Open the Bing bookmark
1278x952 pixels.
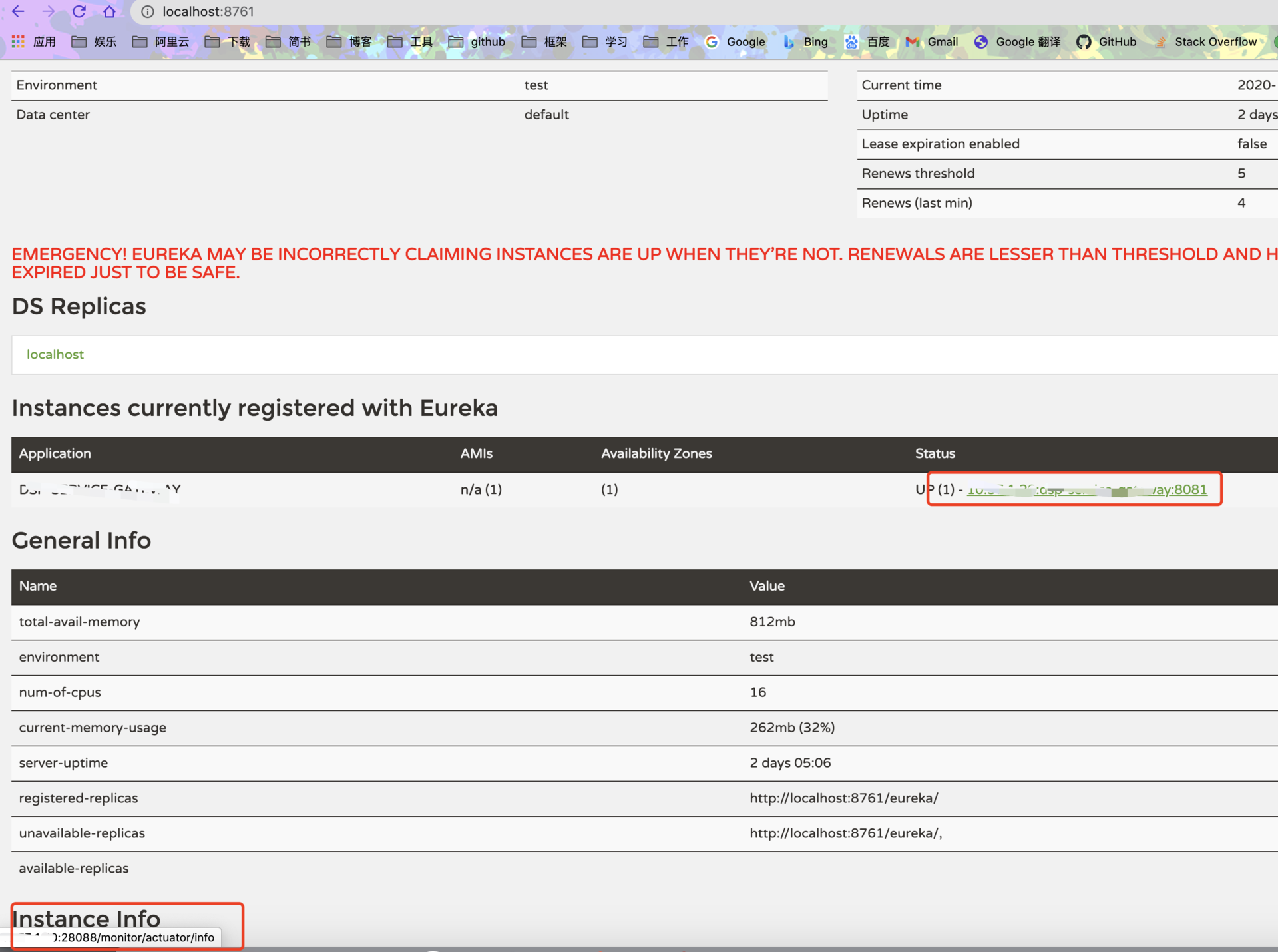click(805, 41)
